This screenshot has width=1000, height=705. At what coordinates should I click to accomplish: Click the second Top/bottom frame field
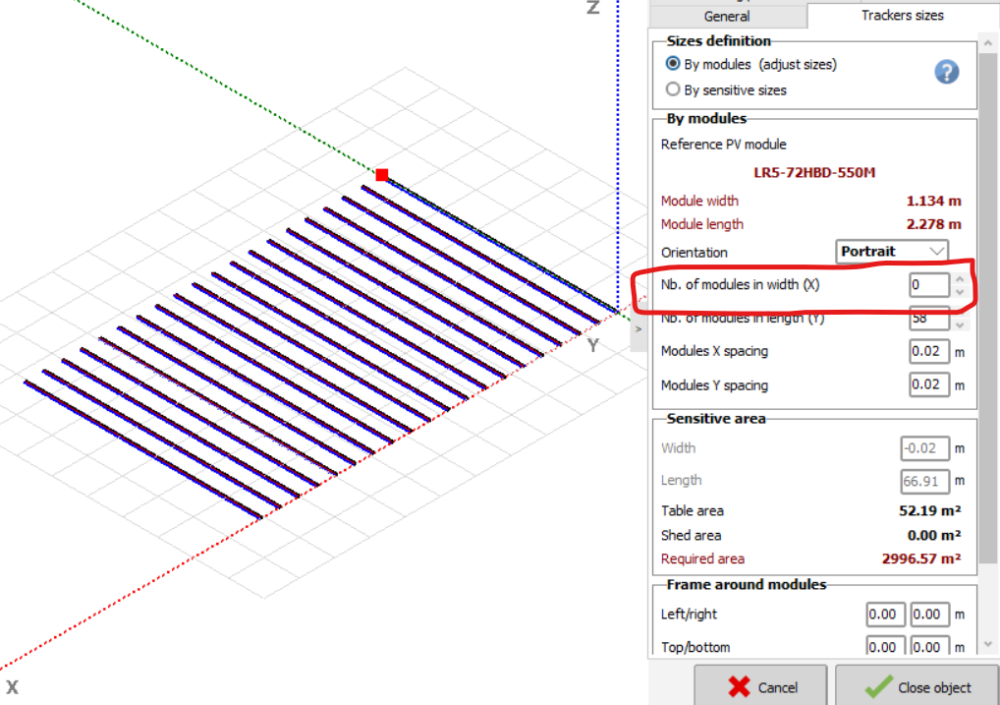coord(930,647)
